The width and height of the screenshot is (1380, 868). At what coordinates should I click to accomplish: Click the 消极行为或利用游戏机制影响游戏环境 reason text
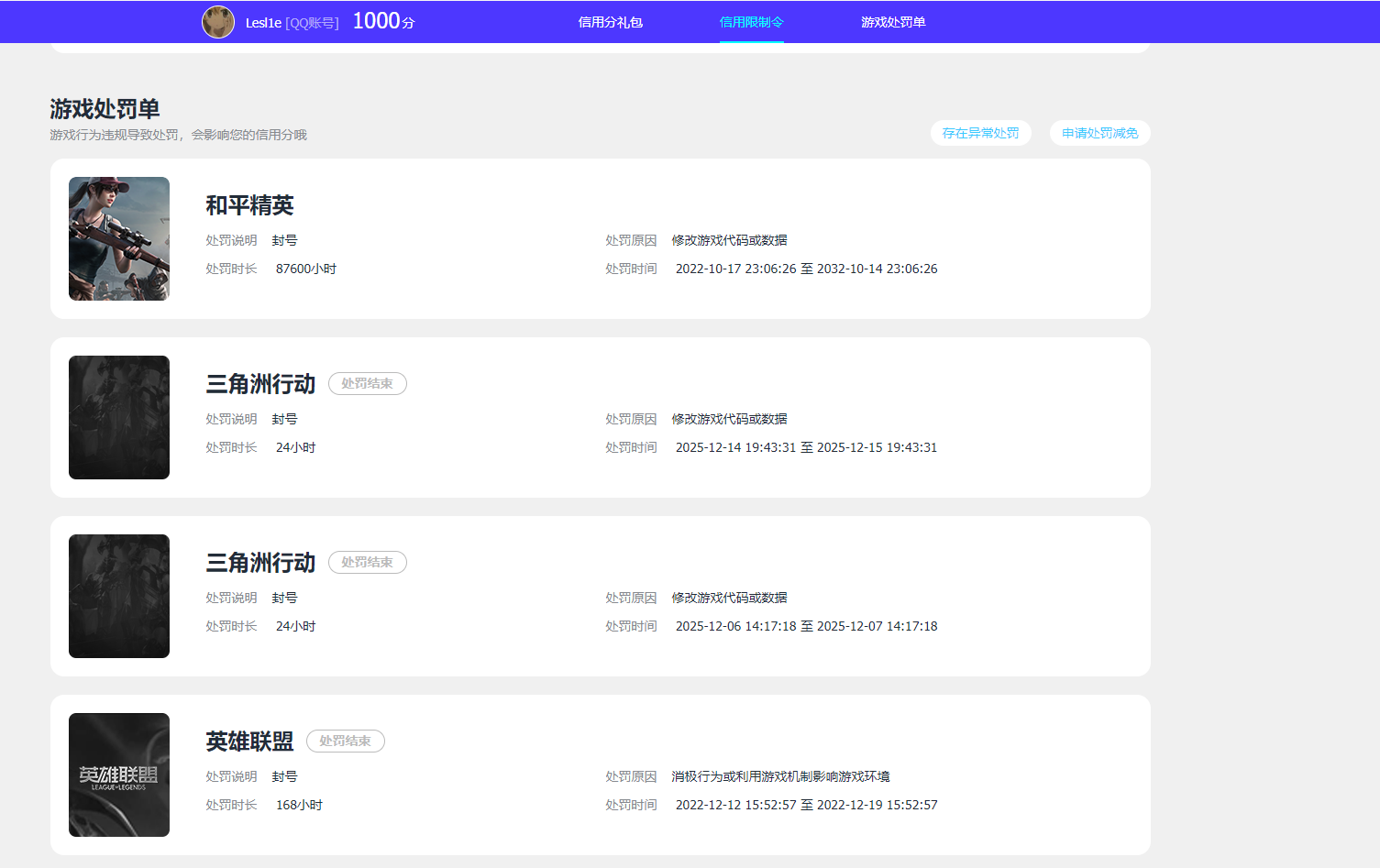(x=780, y=776)
